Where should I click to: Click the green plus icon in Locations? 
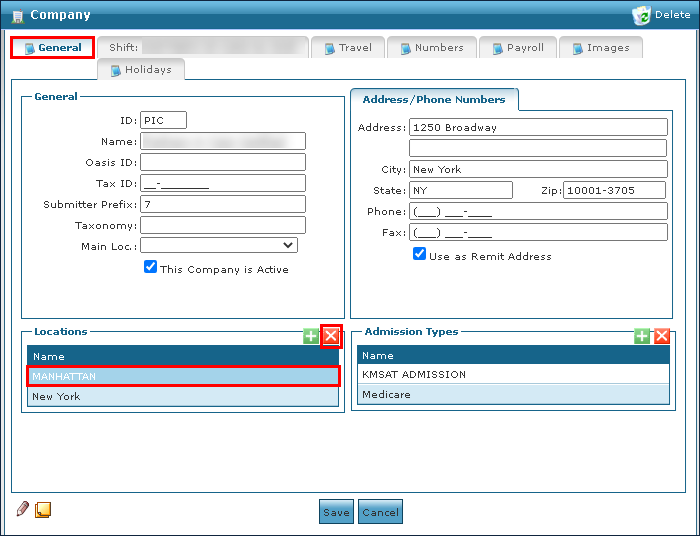pos(311,336)
